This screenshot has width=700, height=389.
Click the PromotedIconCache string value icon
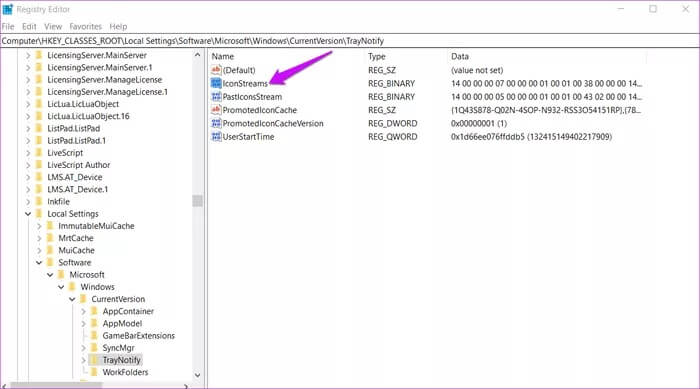click(216, 110)
